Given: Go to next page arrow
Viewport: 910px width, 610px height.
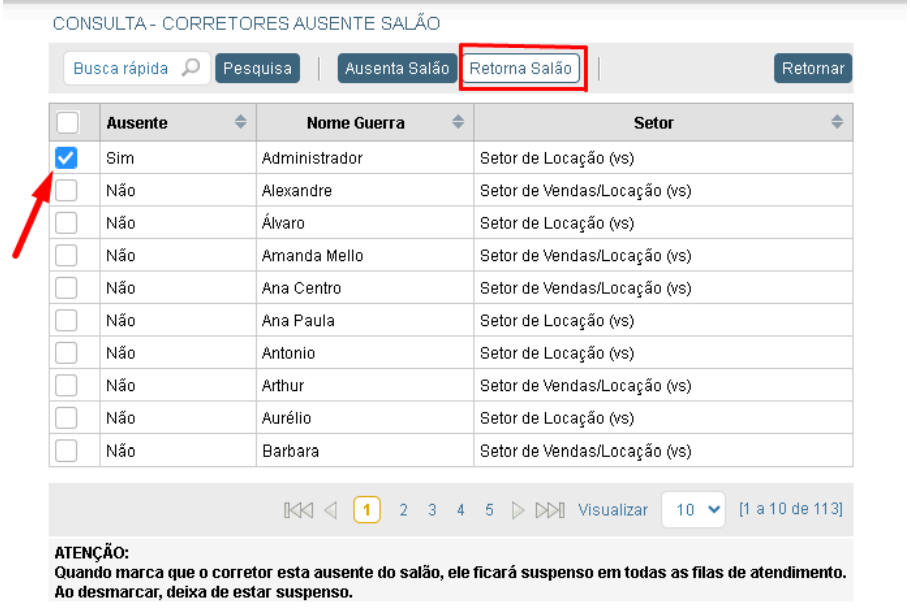Looking at the screenshot, I should (518, 510).
